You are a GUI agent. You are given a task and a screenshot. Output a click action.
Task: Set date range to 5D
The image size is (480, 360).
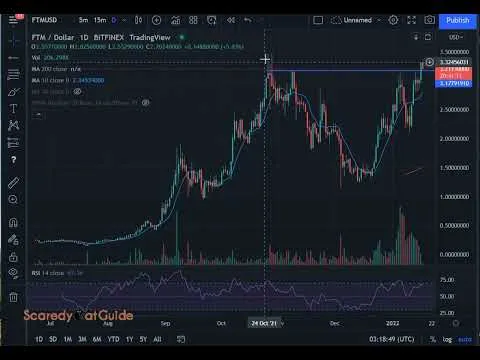pyautogui.click(x=53, y=339)
